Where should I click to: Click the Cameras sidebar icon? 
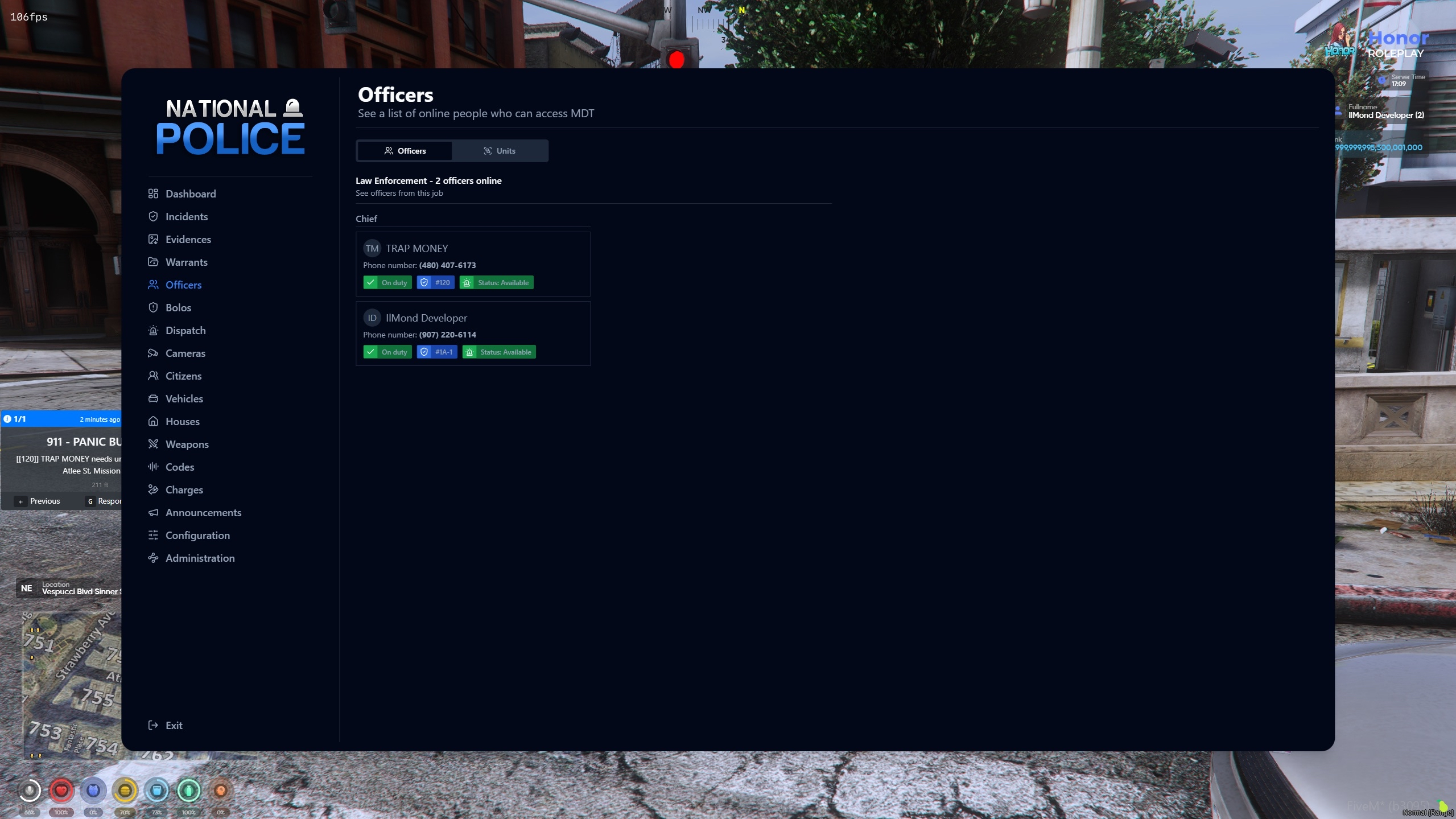coord(153,353)
